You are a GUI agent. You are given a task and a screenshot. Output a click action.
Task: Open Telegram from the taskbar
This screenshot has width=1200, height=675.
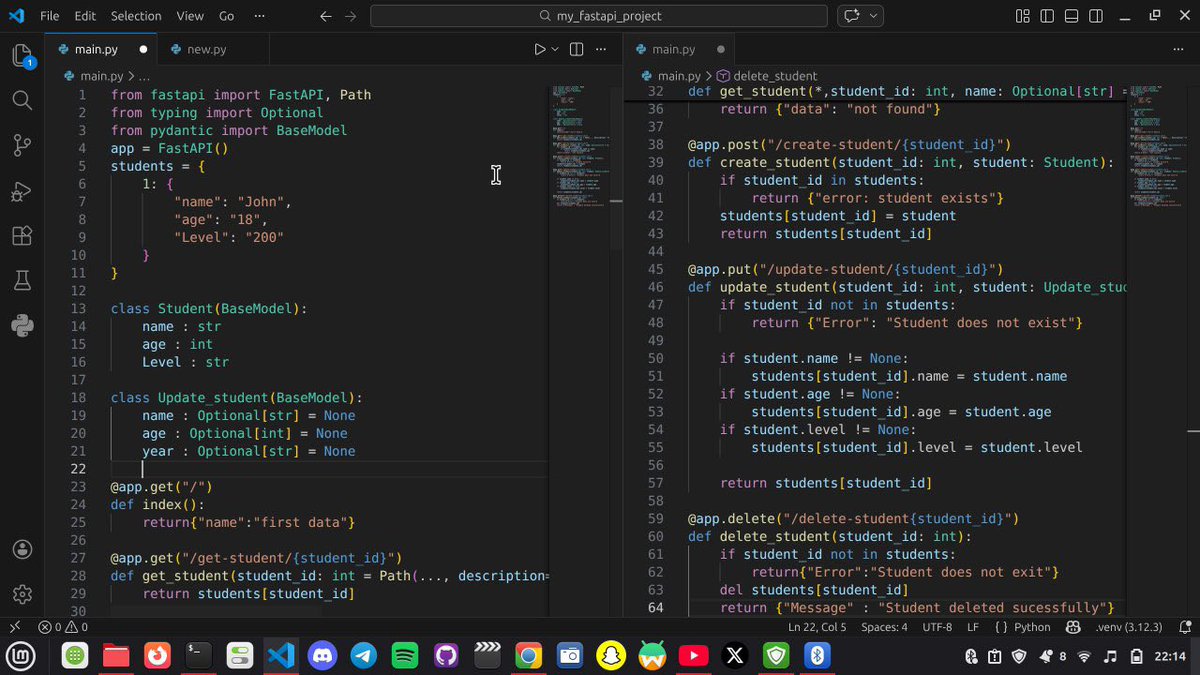[x=364, y=656]
